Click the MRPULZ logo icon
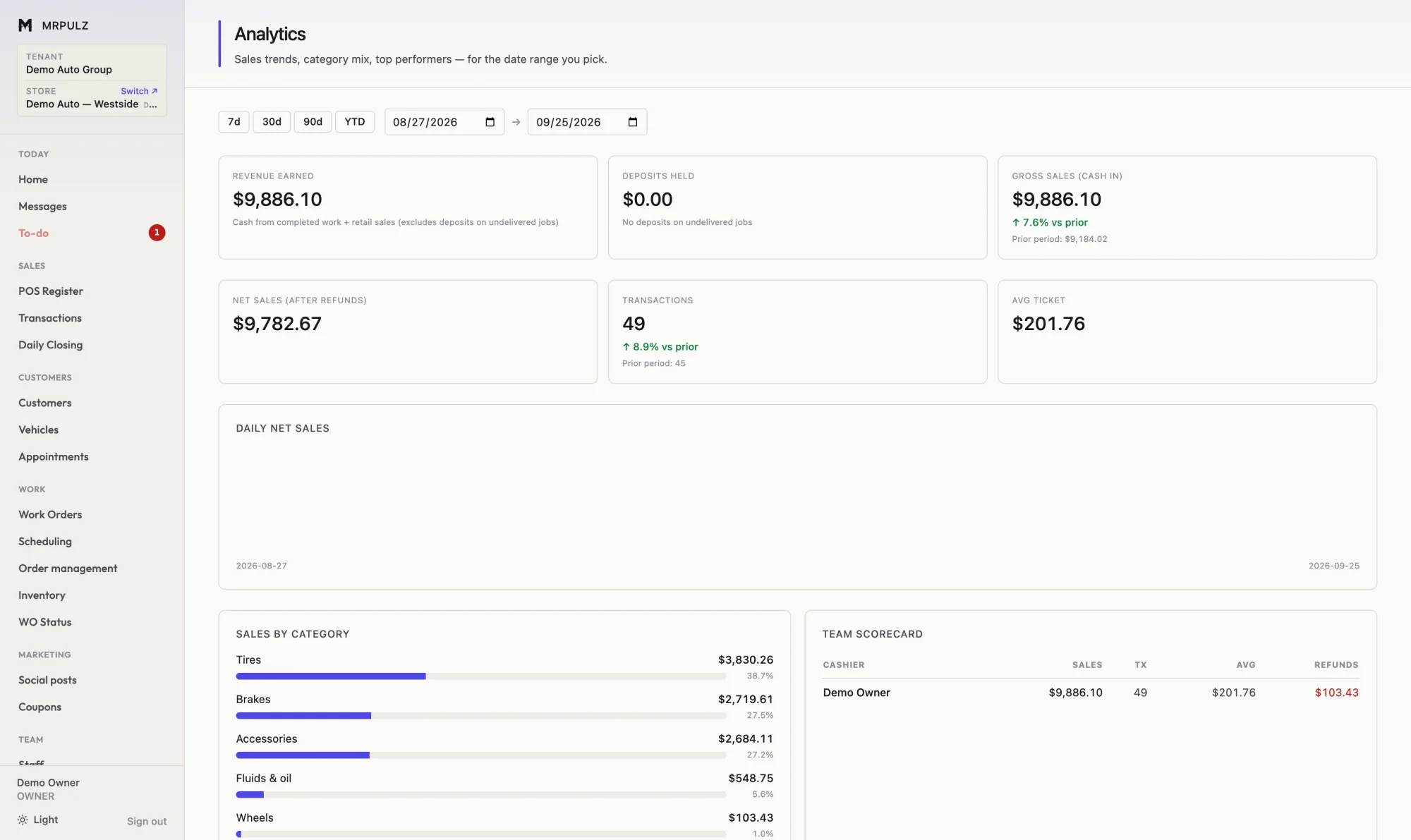Screen dimensions: 1411x840 click(x=25, y=25)
